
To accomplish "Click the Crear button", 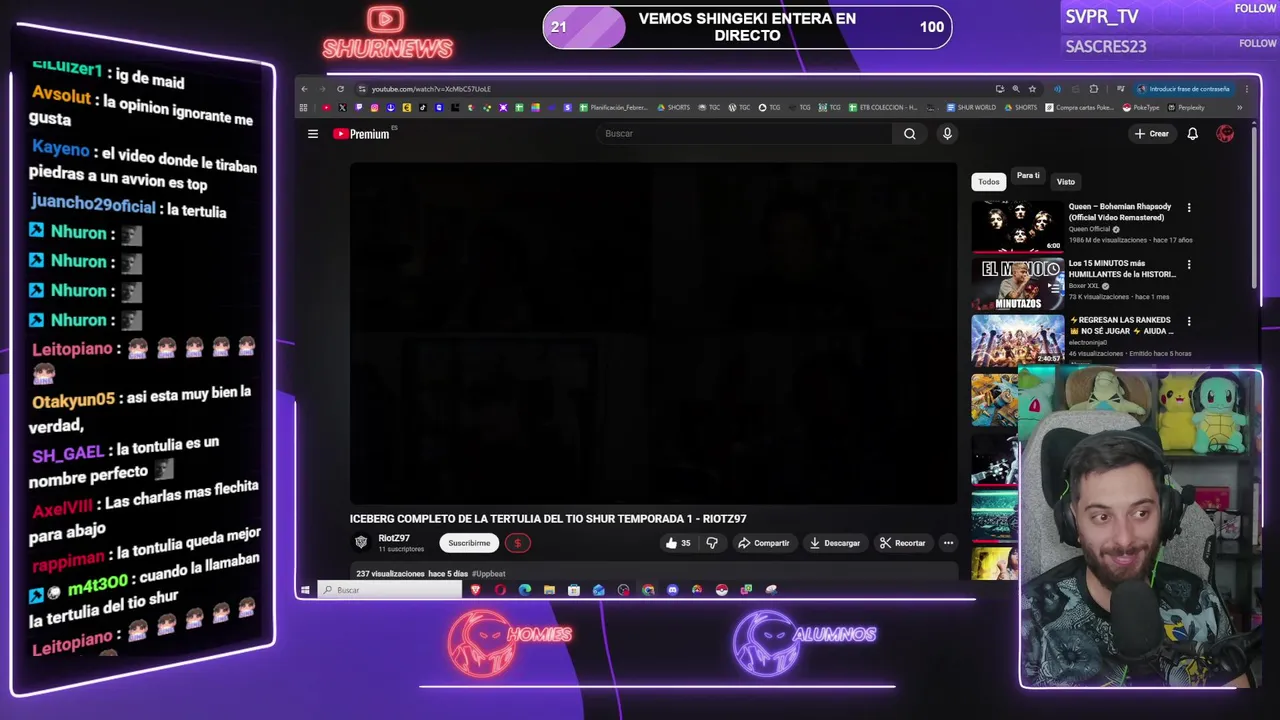I will point(1151,134).
